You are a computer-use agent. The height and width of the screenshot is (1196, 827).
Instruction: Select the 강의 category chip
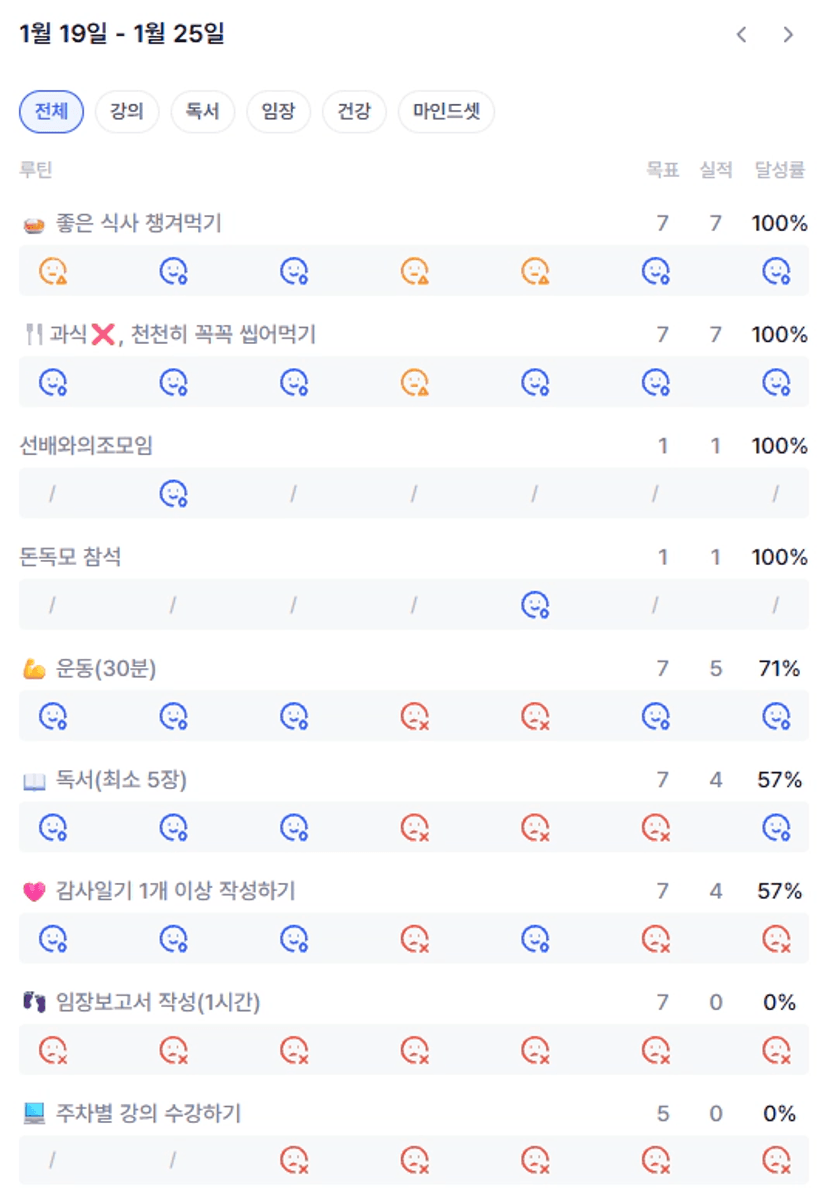pyautogui.click(x=127, y=112)
